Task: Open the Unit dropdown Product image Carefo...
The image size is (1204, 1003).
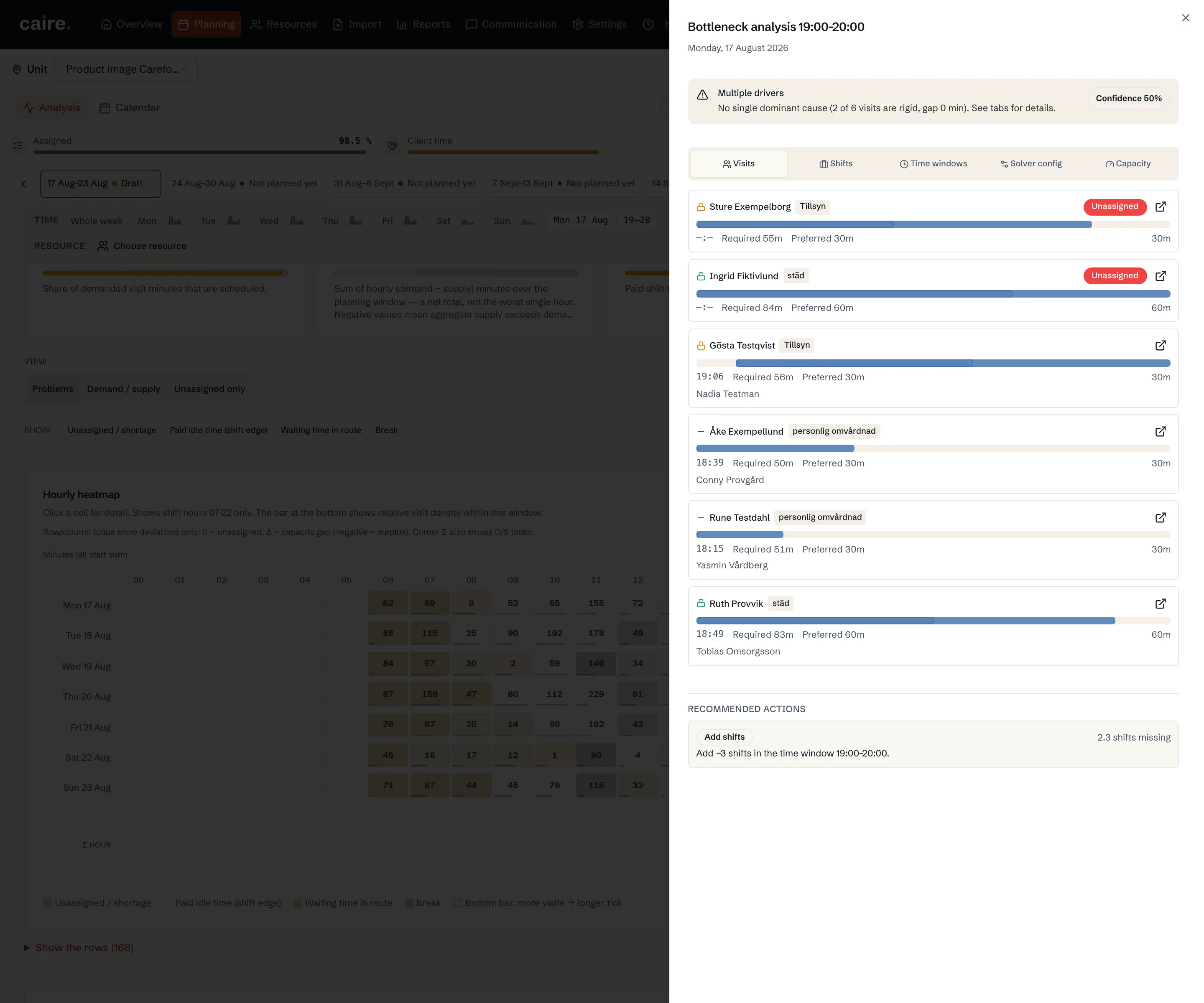Action: (126, 69)
